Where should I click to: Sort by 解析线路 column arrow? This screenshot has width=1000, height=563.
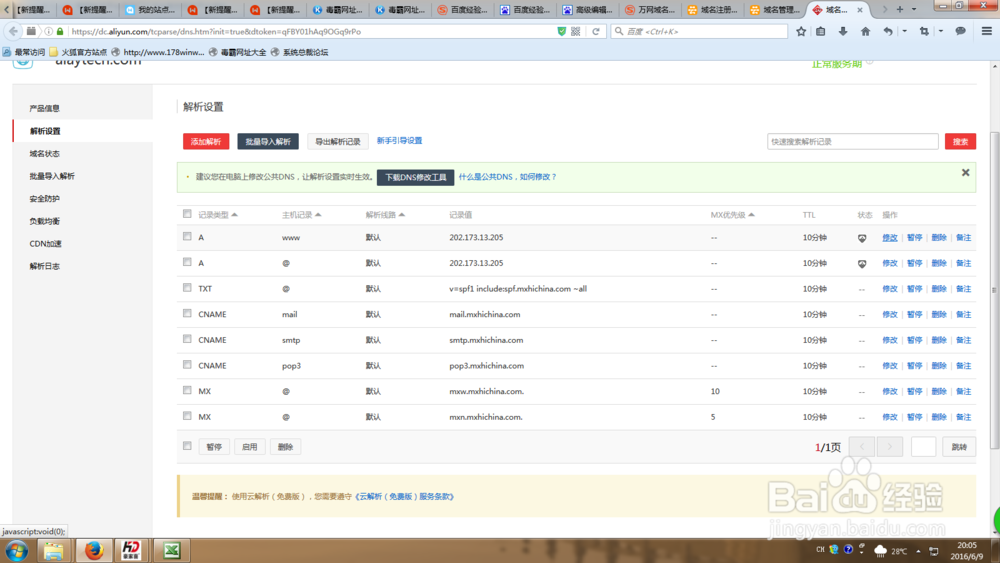click(402, 215)
